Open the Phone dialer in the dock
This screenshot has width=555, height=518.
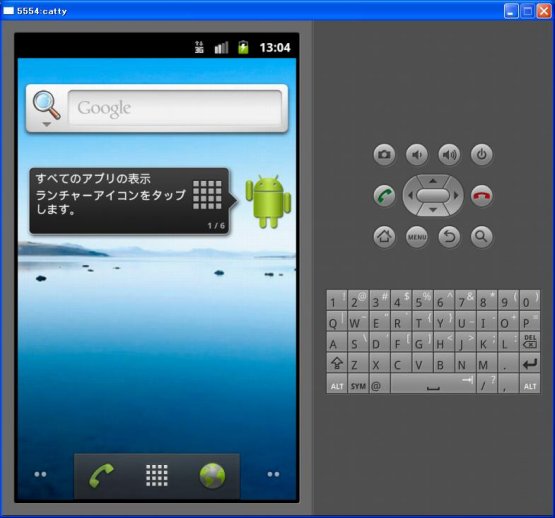click(101, 476)
